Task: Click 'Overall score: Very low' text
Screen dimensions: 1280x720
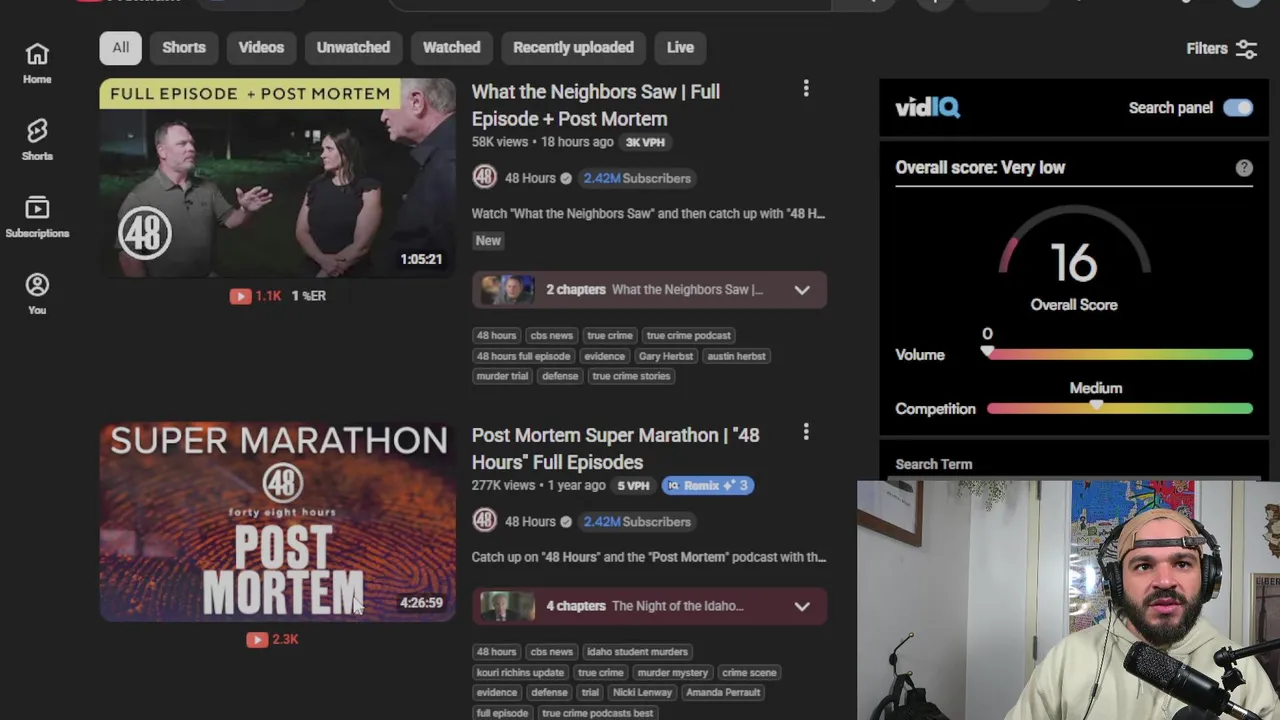Action: pyautogui.click(x=980, y=168)
